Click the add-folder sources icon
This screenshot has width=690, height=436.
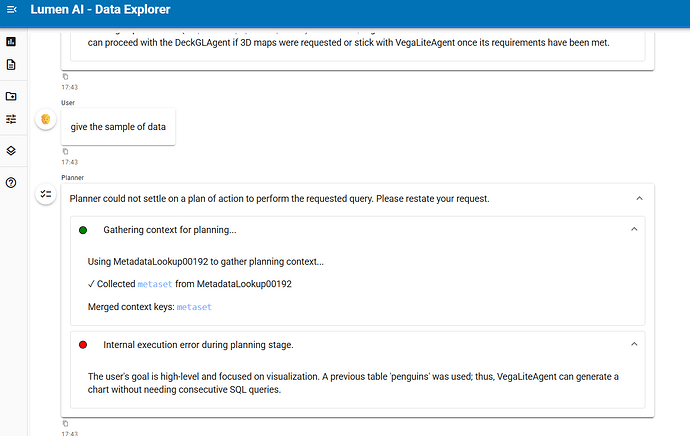click(x=11, y=96)
